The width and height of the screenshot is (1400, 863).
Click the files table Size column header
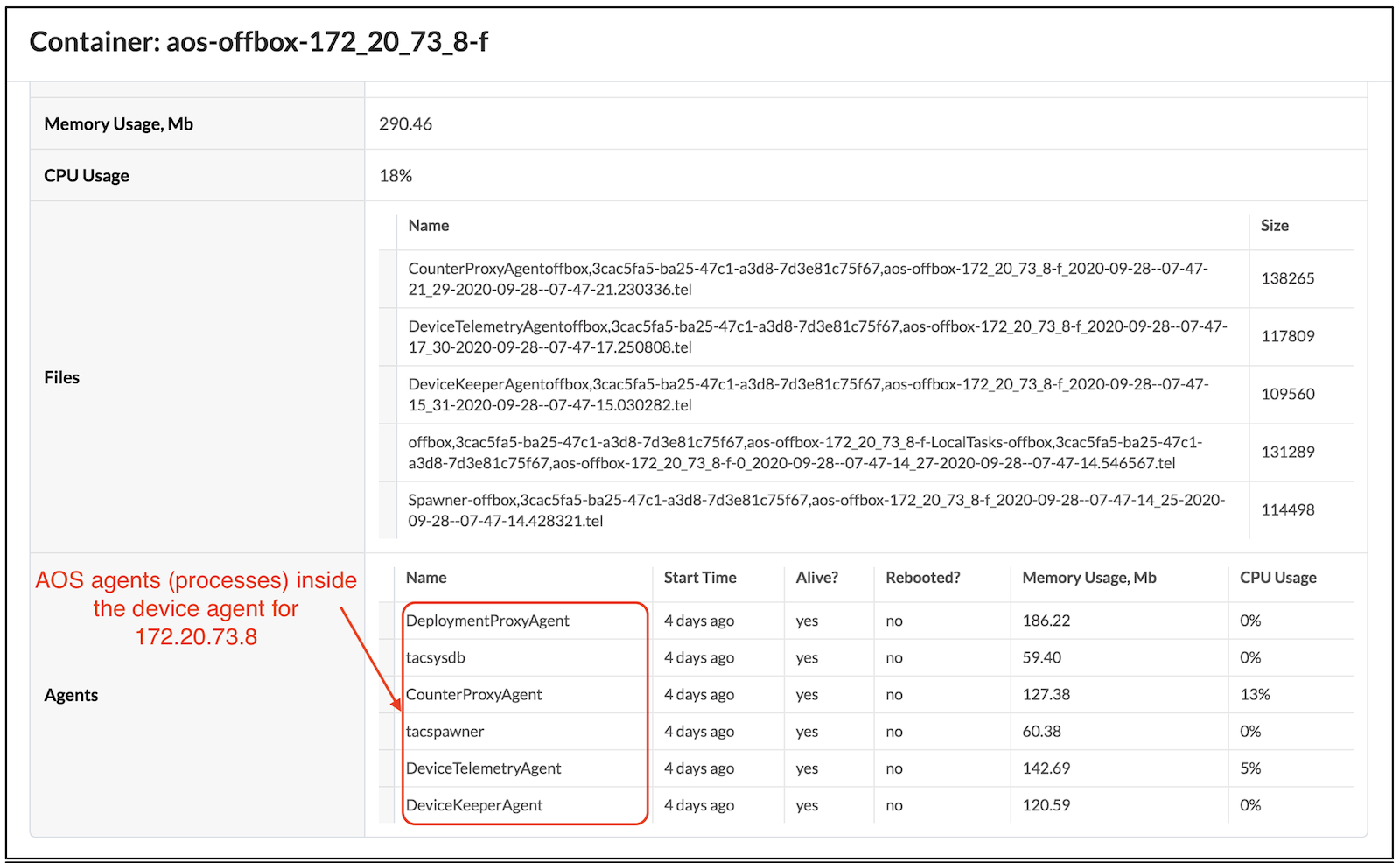pyautogui.click(x=1274, y=225)
